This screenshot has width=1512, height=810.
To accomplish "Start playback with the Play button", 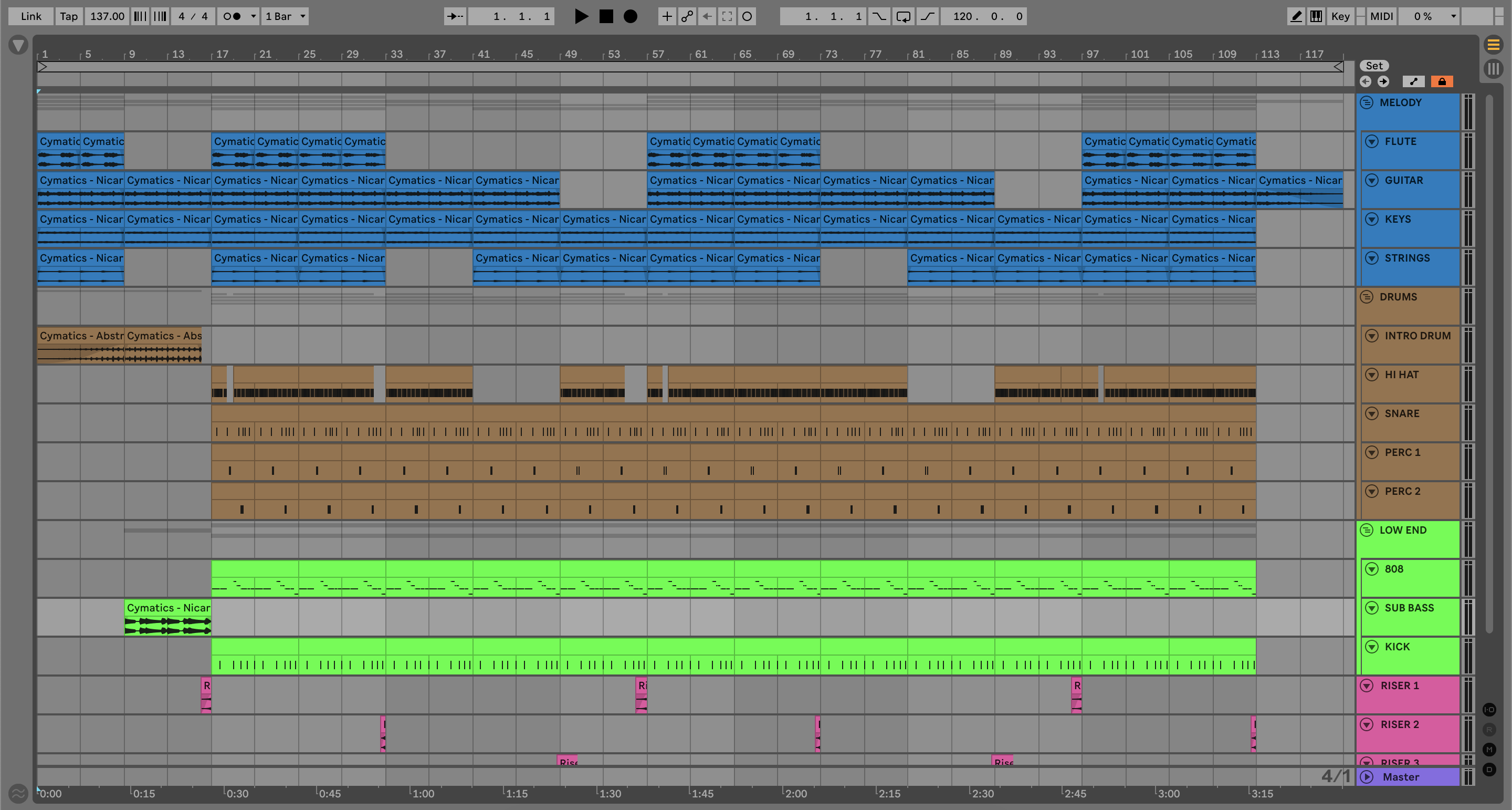I will 581,16.
